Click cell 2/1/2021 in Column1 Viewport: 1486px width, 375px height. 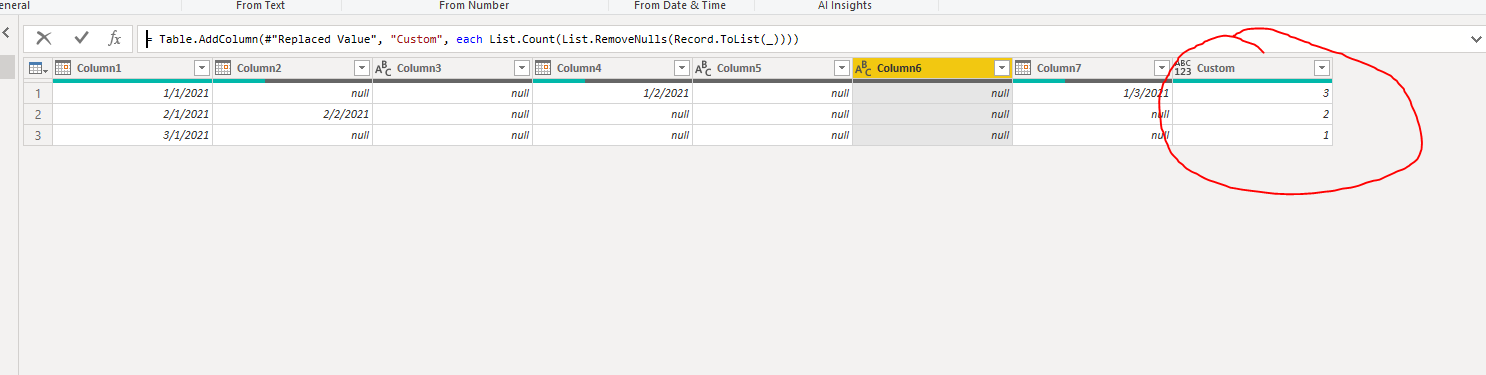pos(132,114)
